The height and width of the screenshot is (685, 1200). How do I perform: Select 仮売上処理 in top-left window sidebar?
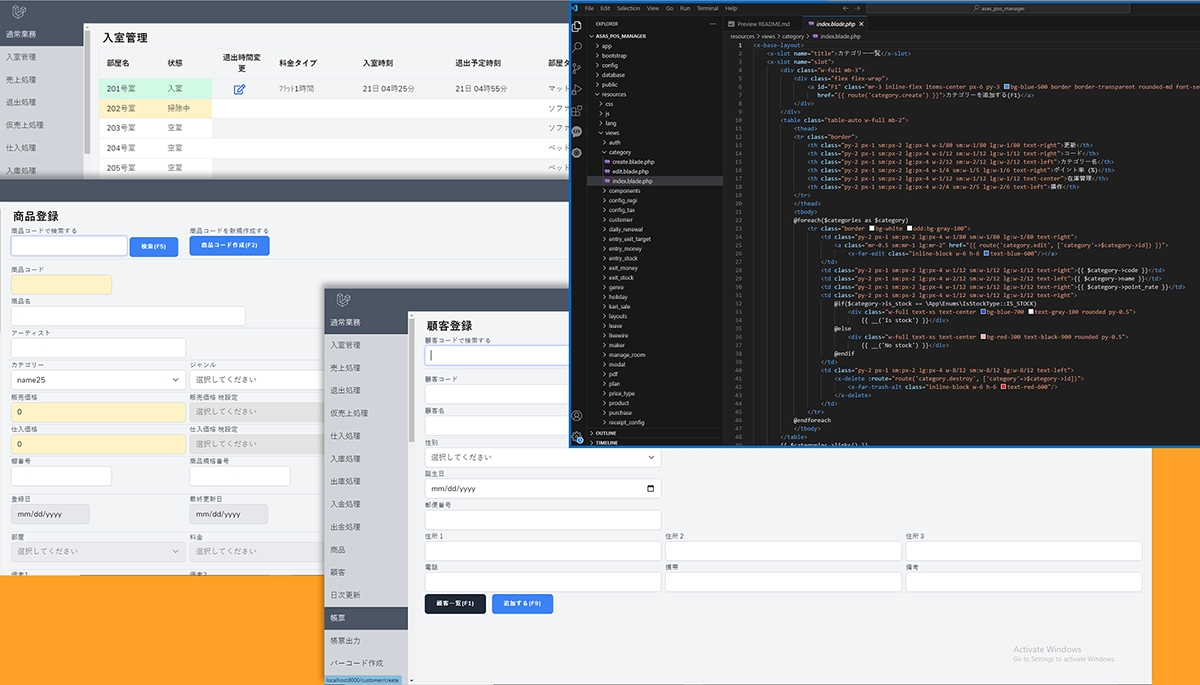coord(42,125)
